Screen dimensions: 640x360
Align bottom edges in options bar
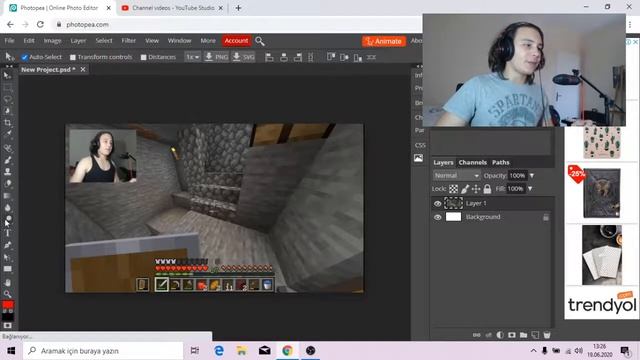click(x=358, y=58)
